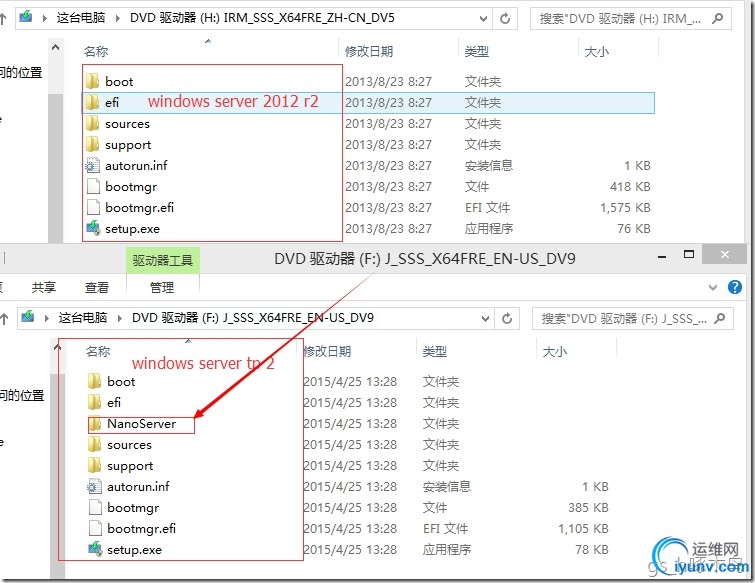Viewport: 755px width, 583px height.
Task: Select autorun.inf file icon in H: drive window
Action: tap(92, 165)
